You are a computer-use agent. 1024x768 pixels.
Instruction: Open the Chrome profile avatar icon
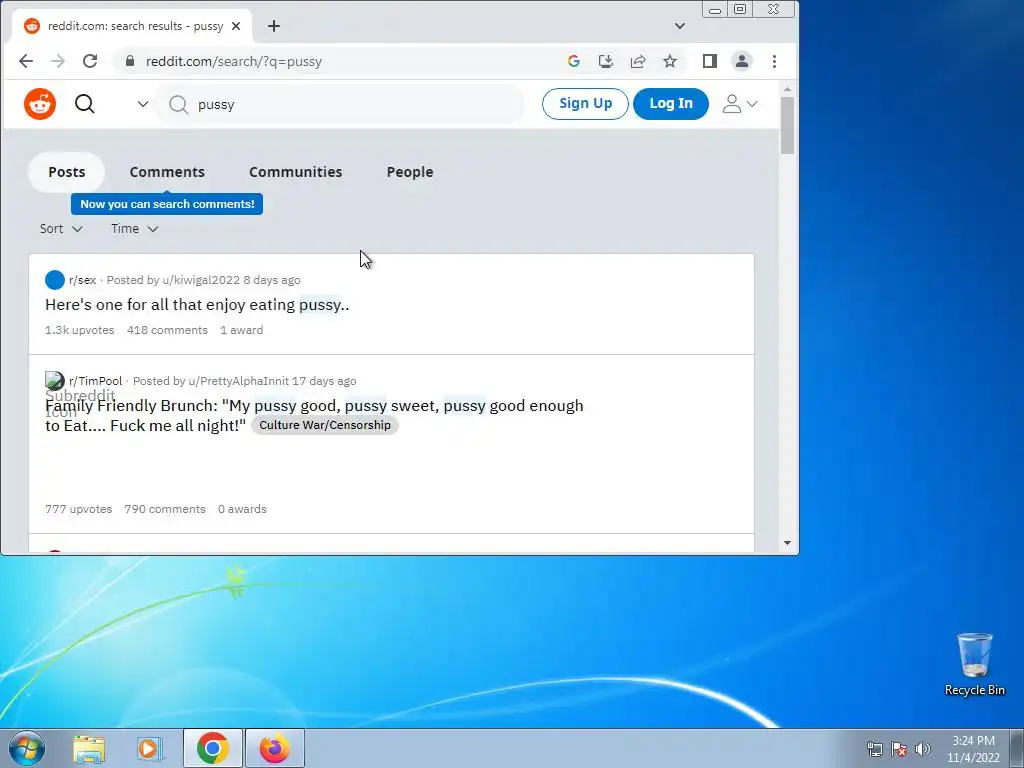click(742, 61)
